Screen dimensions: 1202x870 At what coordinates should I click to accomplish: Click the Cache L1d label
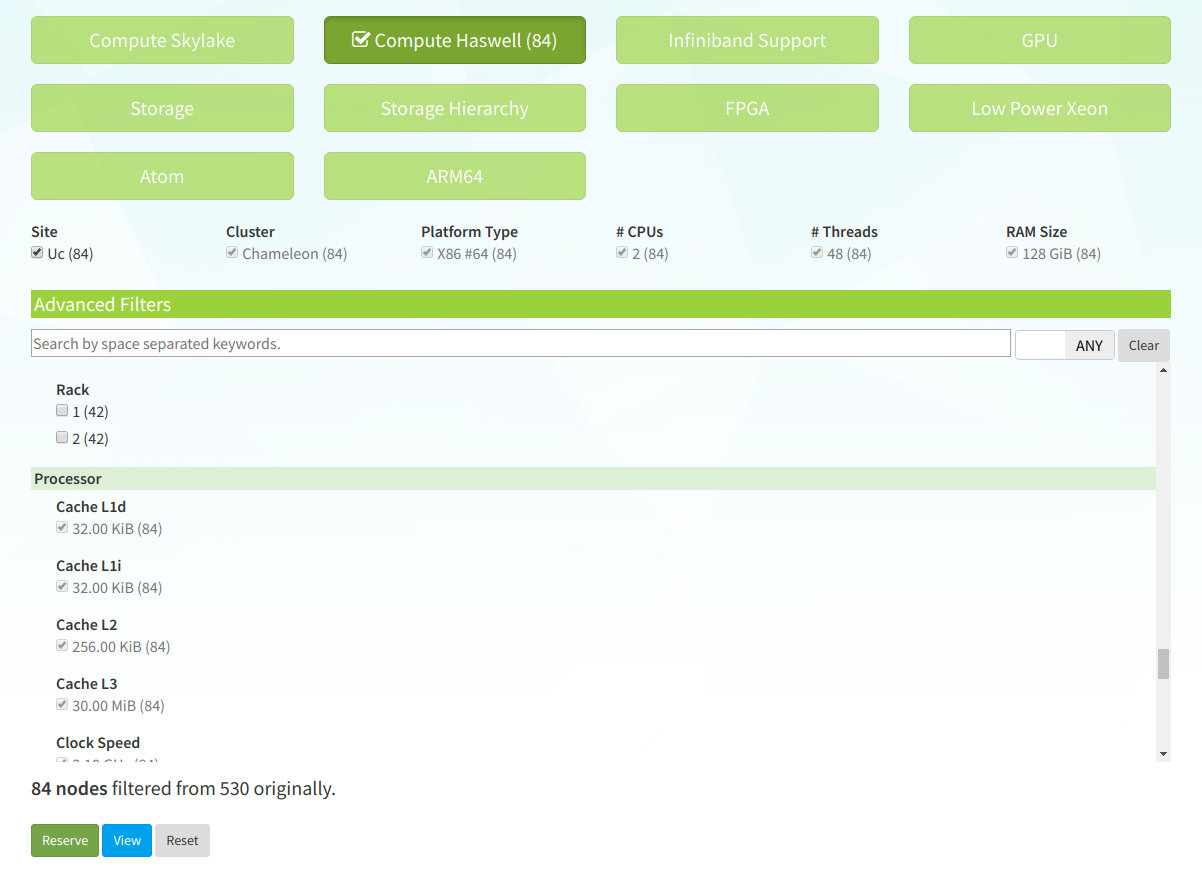click(91, 507)
